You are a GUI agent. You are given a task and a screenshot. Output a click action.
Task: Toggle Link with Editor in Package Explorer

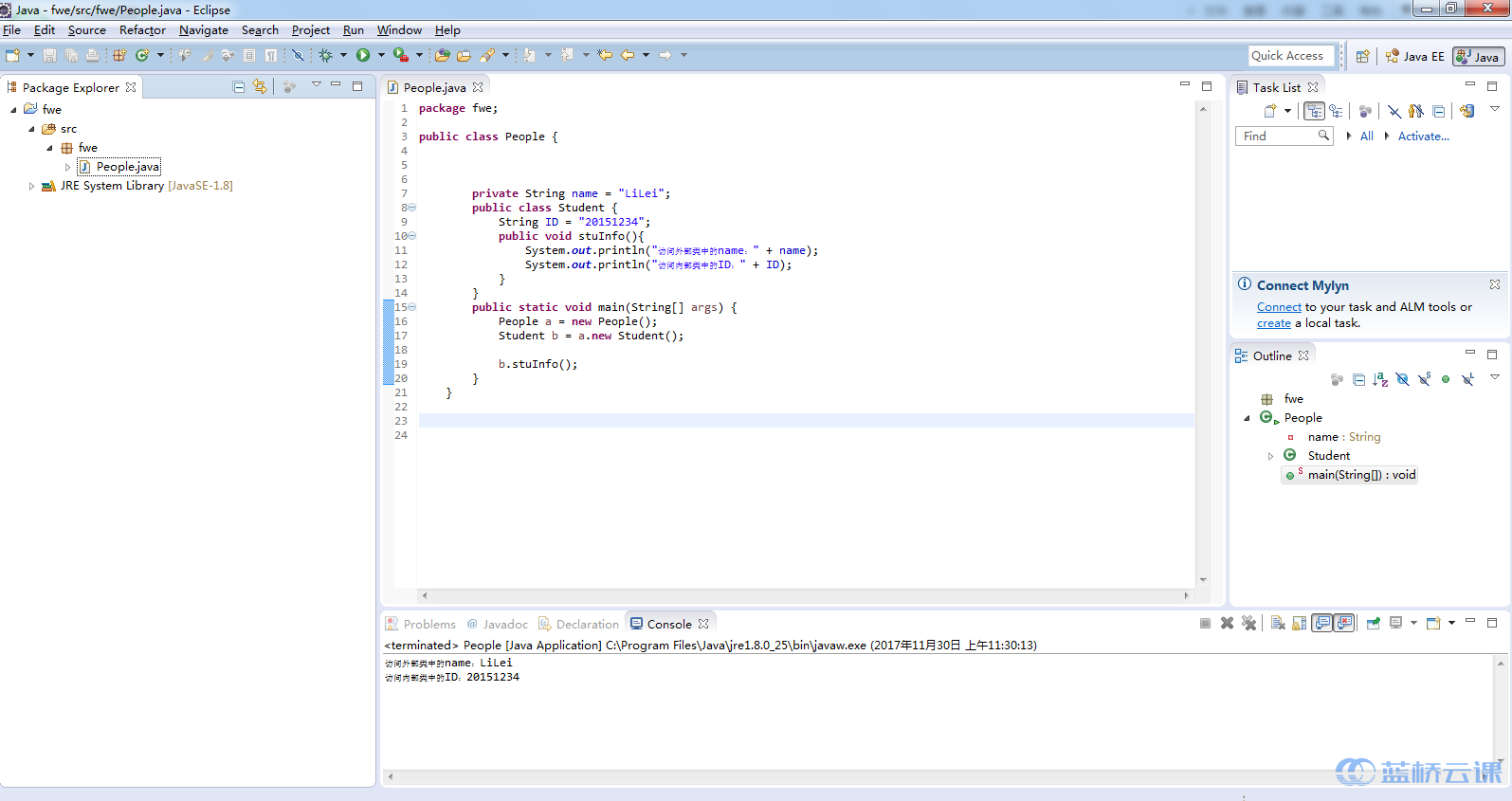pos(260,87)
